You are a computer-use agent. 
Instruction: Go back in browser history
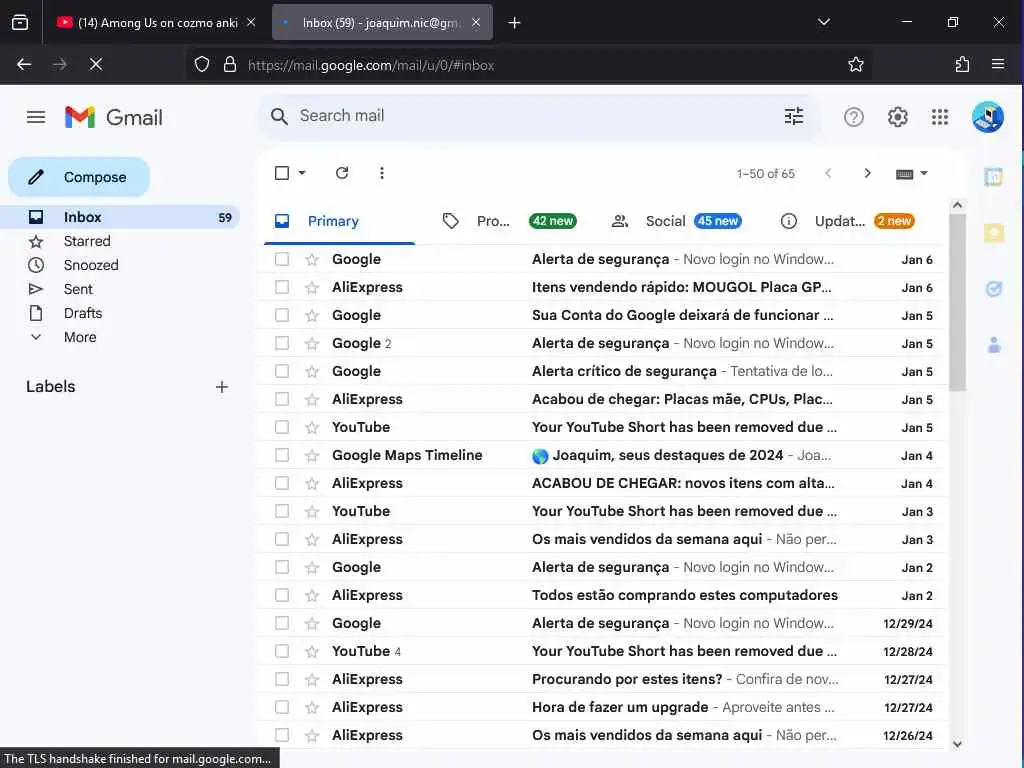click(24, 64)
